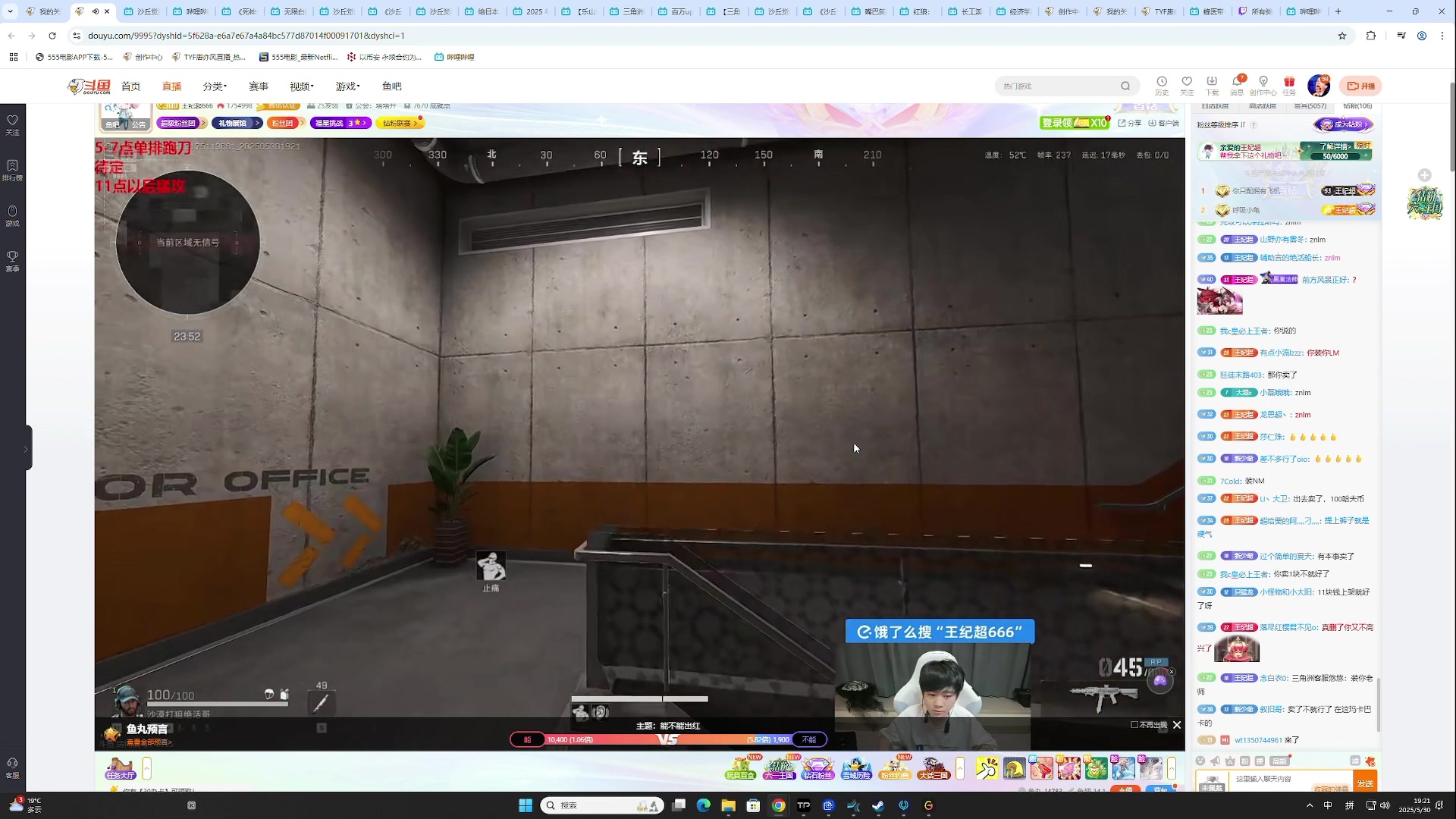Show hidden system tray icons
The width and height of the screenshot is (1456, 819).
1310,805
